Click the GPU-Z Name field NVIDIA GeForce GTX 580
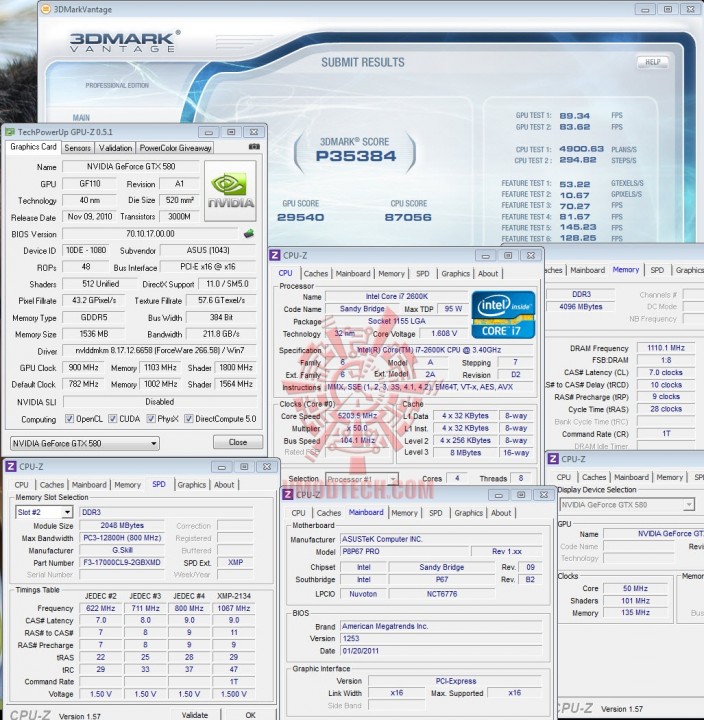The width and height of the screenshot is (704, 720). [131, 167]
